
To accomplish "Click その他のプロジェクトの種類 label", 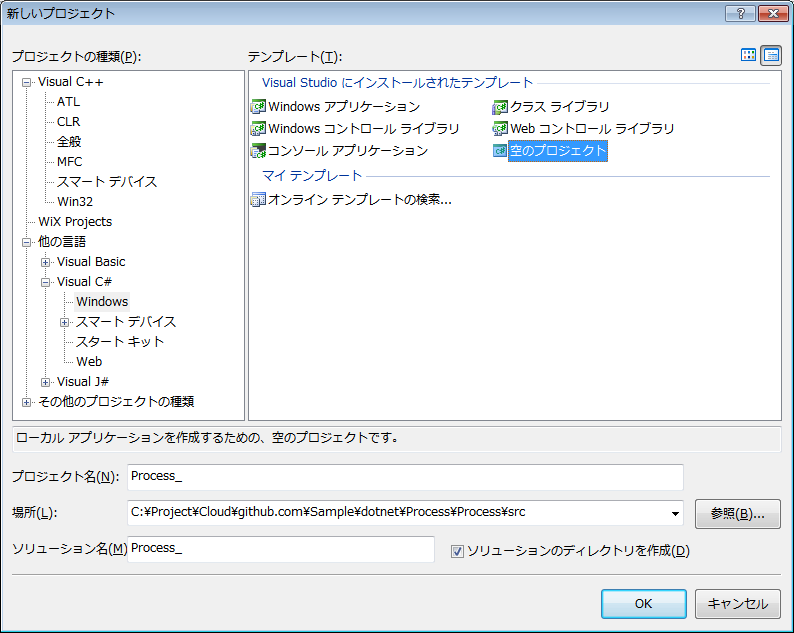I will click(116, 402).
